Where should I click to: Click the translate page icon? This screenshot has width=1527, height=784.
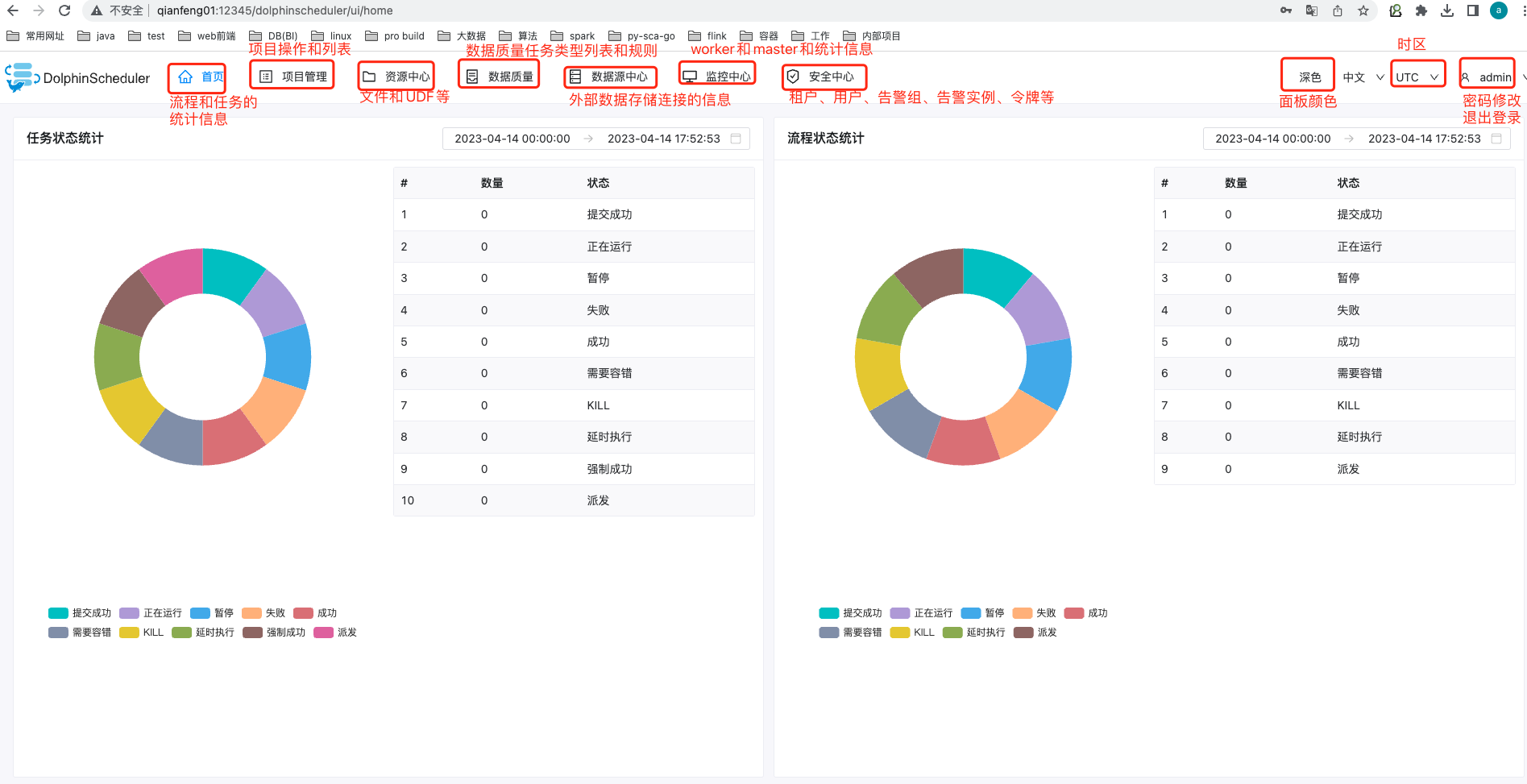(1312, 10)
